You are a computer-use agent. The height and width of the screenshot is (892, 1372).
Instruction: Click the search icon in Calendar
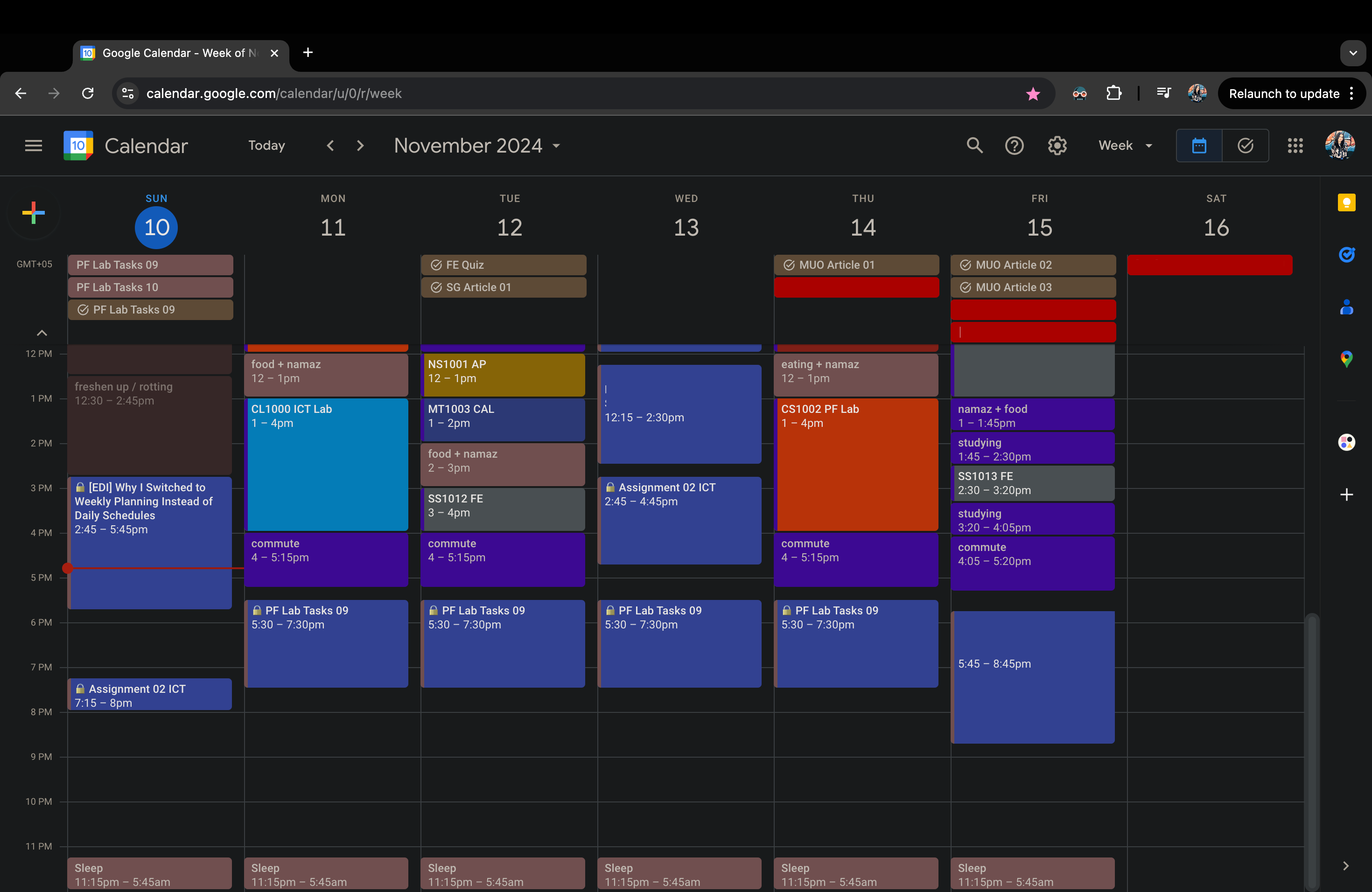point(974,145)
